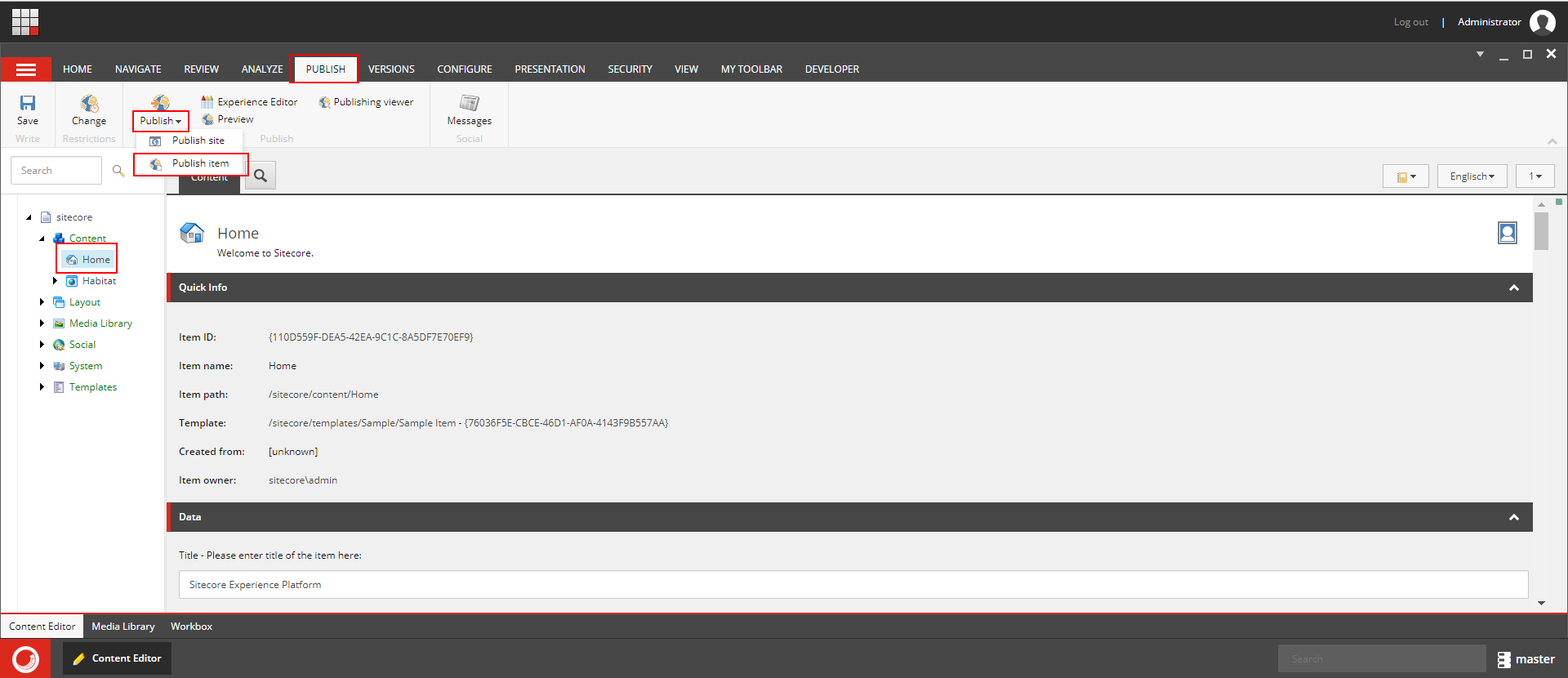Expand the Layout tree node
This screenshot has height=678, width=1568.
(x=42, y=302)
